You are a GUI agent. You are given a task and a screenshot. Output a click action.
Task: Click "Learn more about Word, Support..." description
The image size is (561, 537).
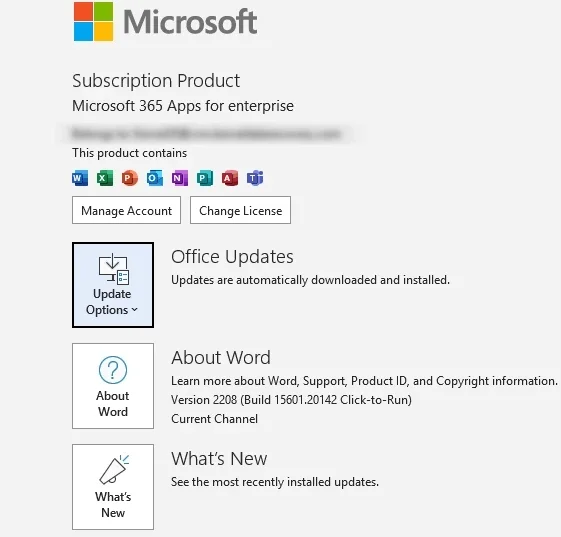pyautogui.click(x=364, y=381)
